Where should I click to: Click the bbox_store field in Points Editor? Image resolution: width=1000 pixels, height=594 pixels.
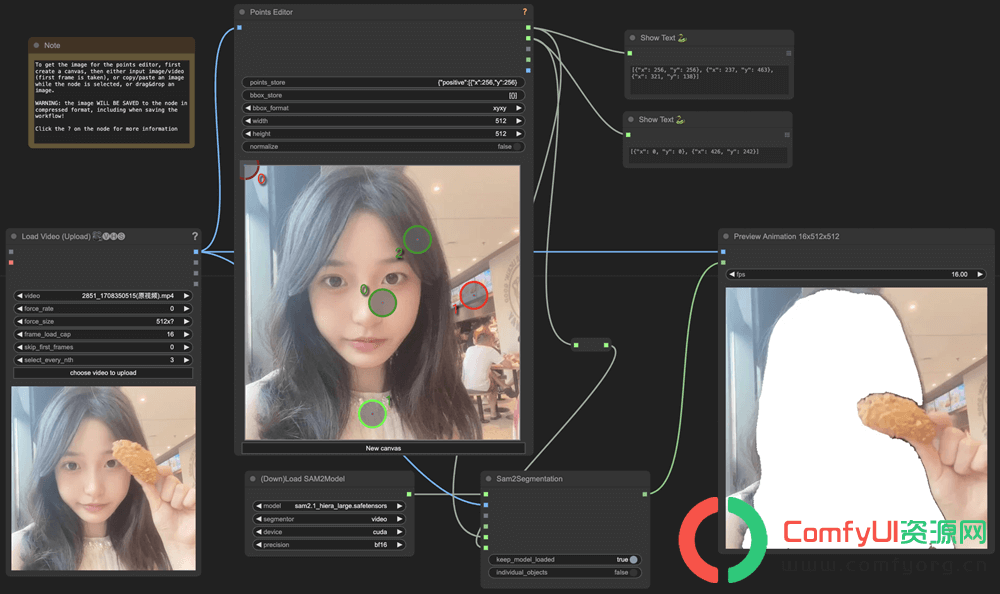point(383,95)
